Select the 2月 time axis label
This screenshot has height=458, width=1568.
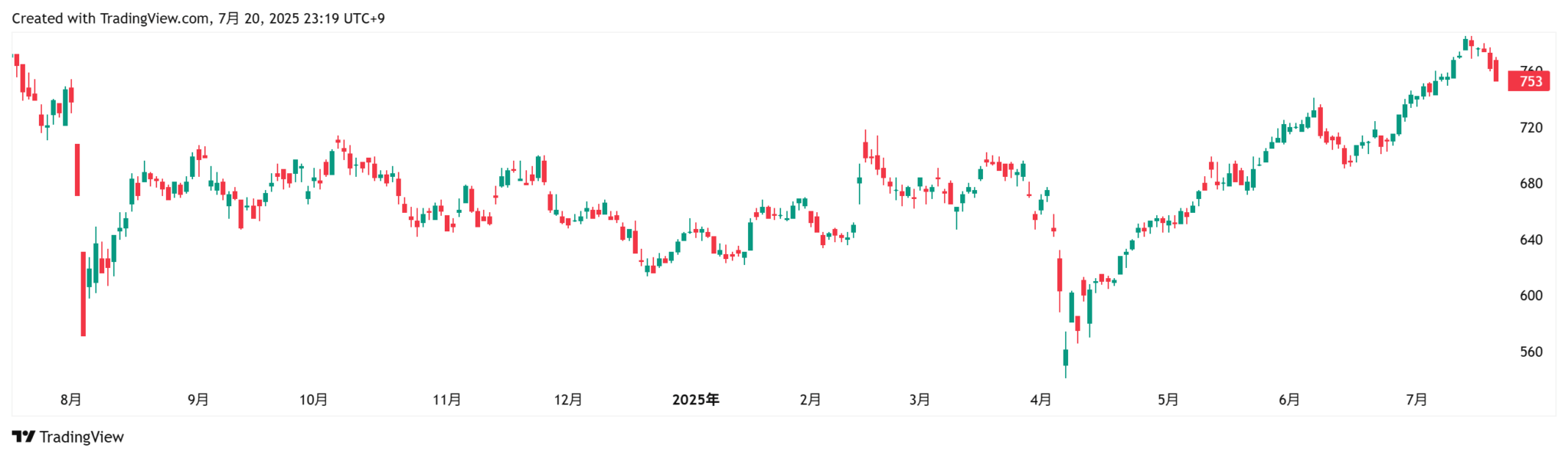coord(810,400)
